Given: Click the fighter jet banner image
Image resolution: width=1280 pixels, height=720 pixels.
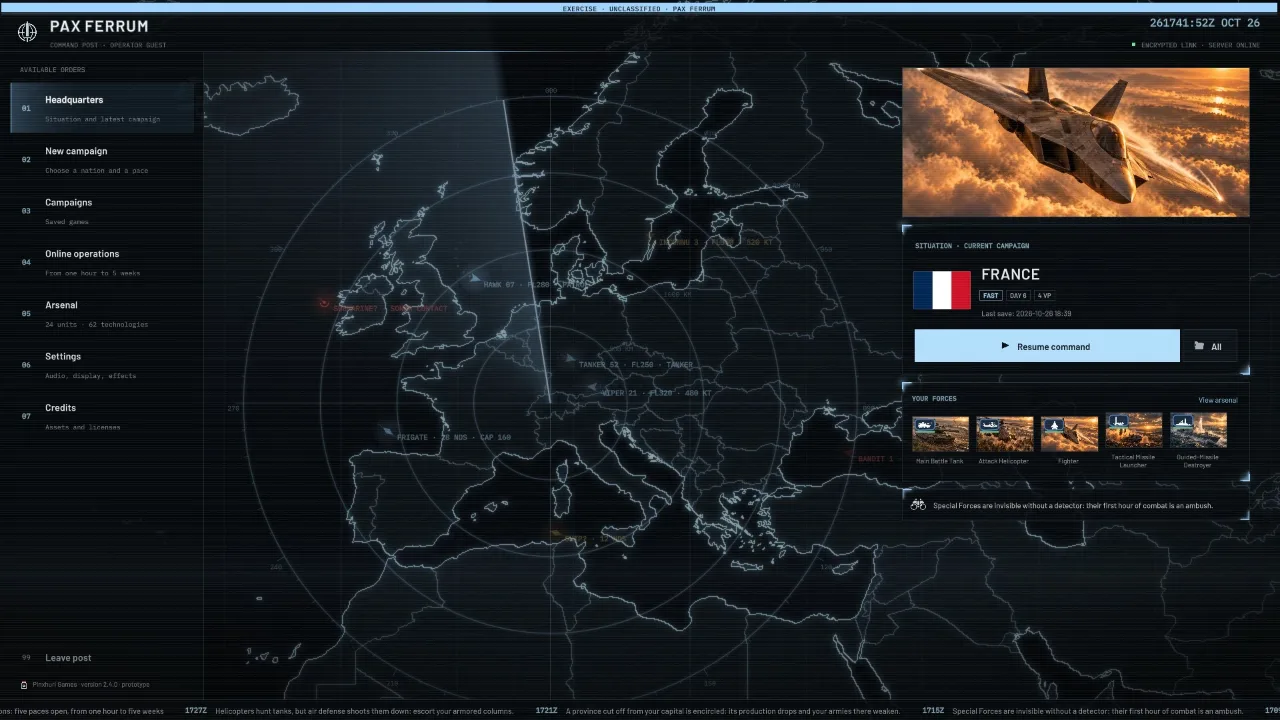Looking at the screenshot, I should (x=1076, y=142).
